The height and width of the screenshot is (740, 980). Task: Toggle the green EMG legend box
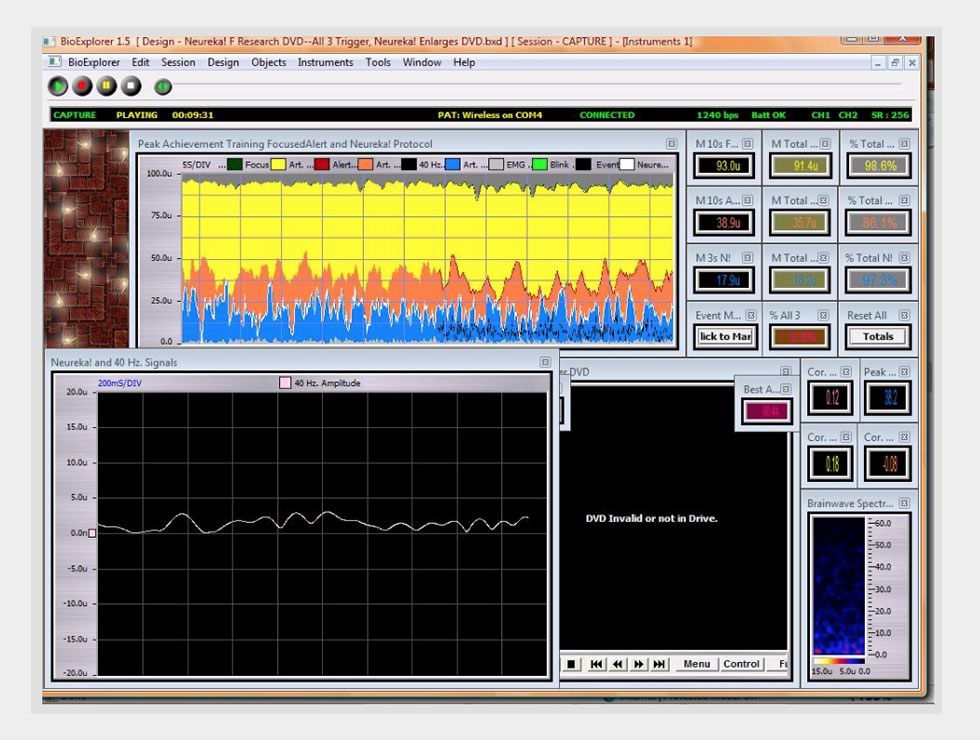pyautogui.click(x=540, y=164)
